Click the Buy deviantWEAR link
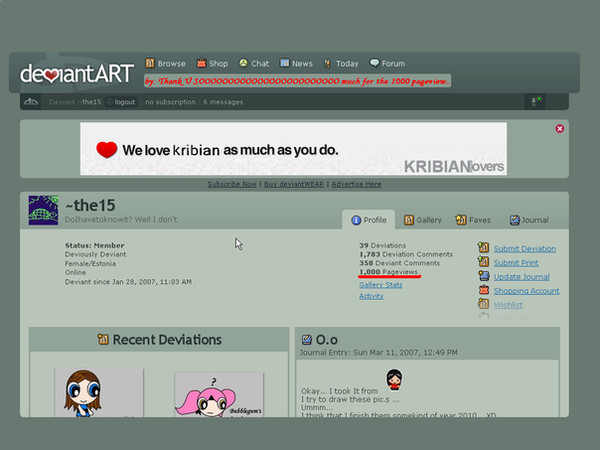 coord(294,184)
